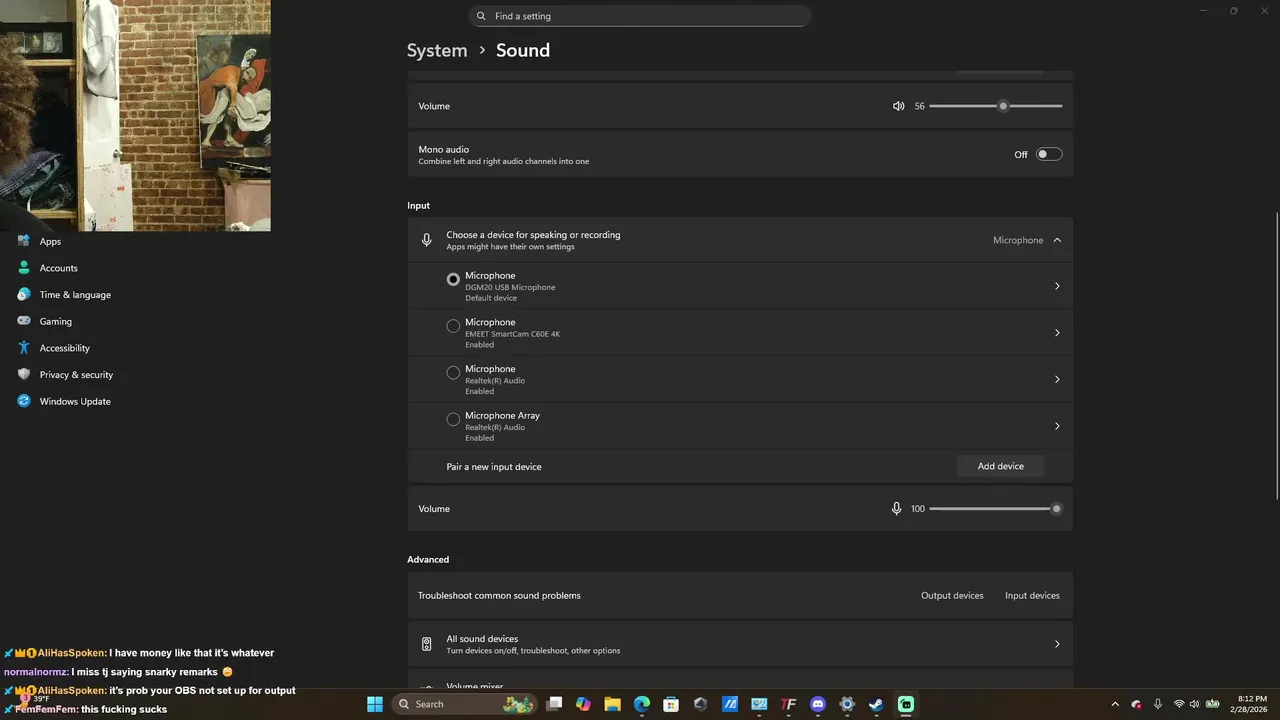Open EMEET SmartCam C60E 4K properties chevron
The image size is (1280, 720).
[1057, 333]
